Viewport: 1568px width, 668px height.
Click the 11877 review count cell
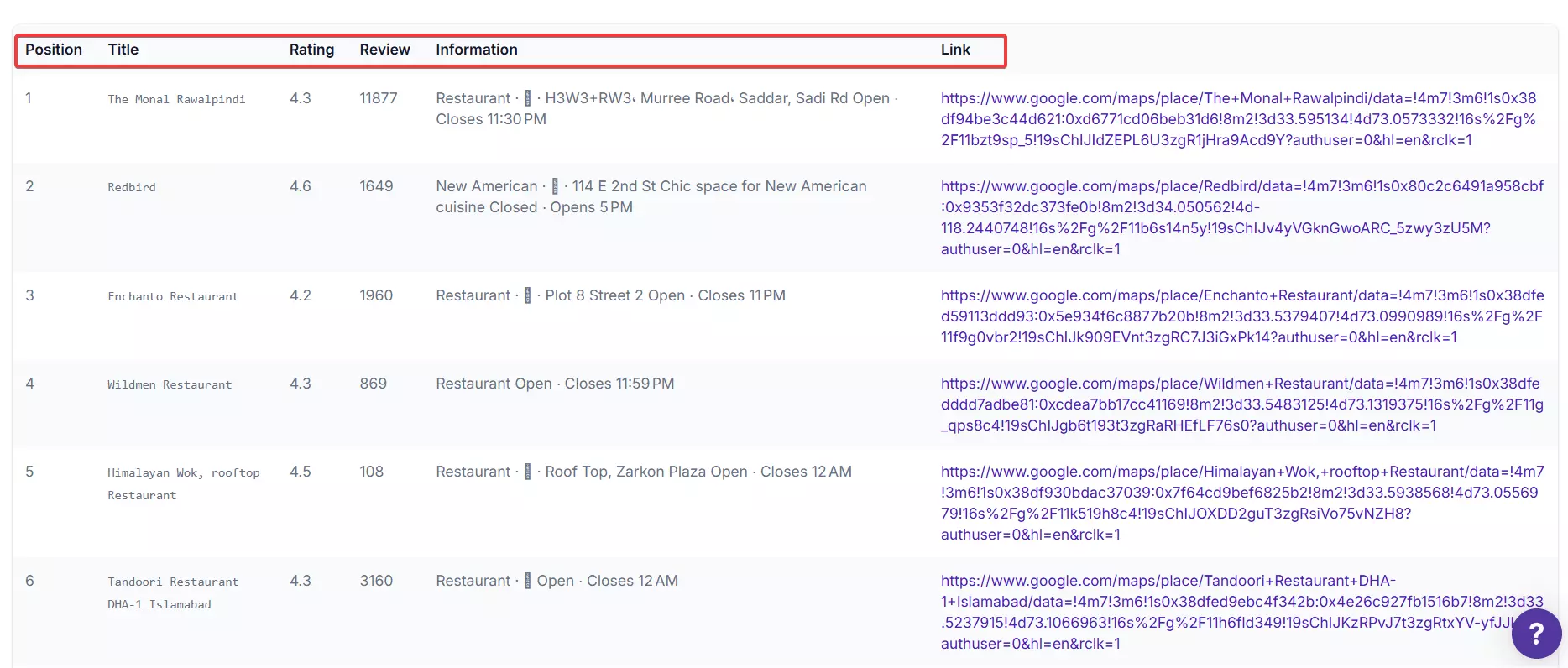[379, 98]
